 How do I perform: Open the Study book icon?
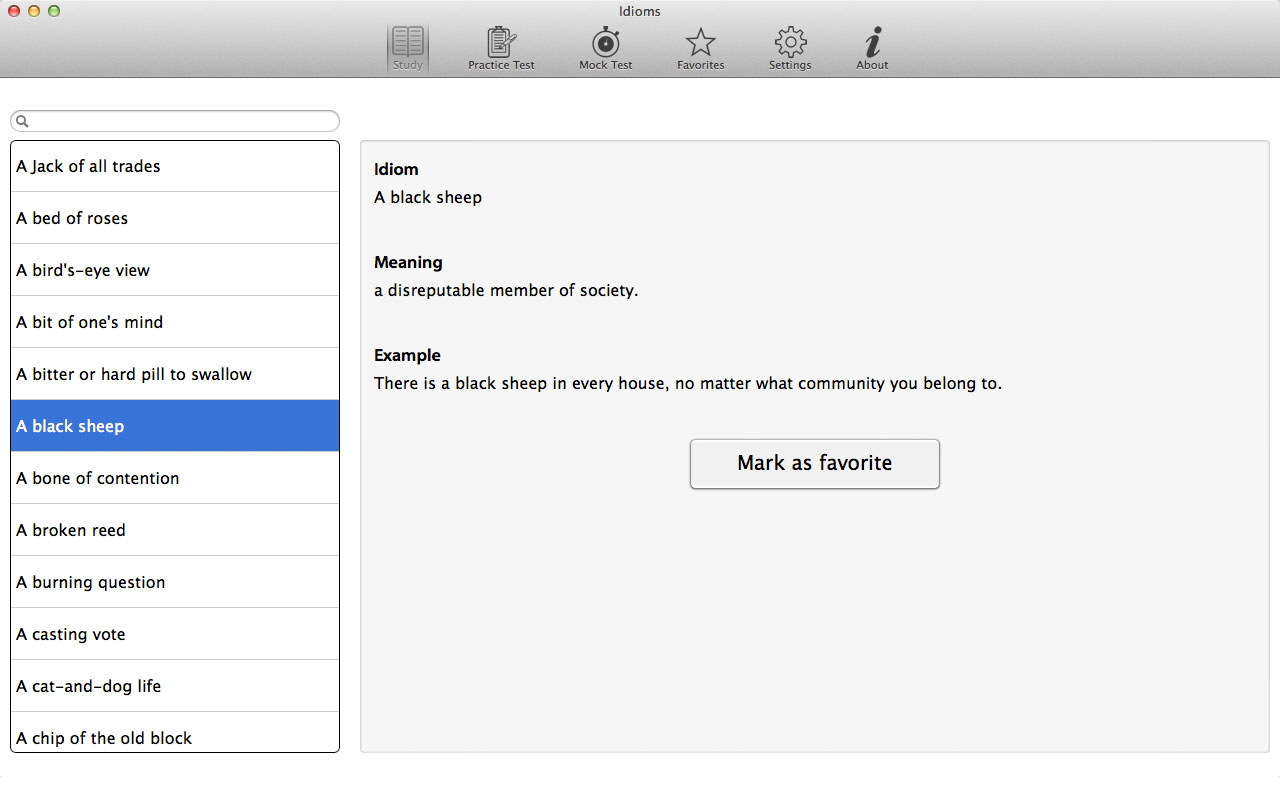tap(408, 43)
